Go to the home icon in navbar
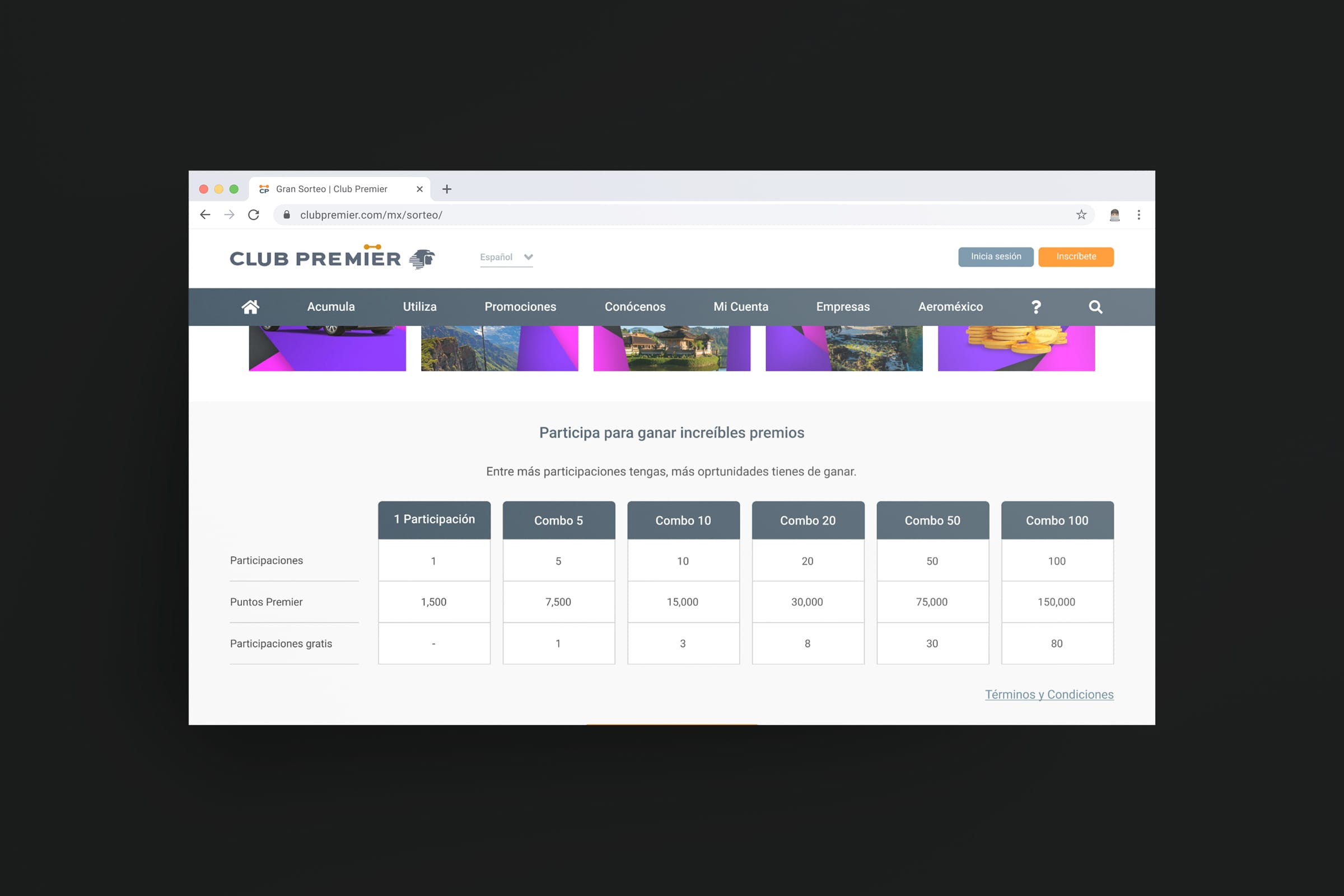This screenshot has width=1344, height=896. pos(250,307)
